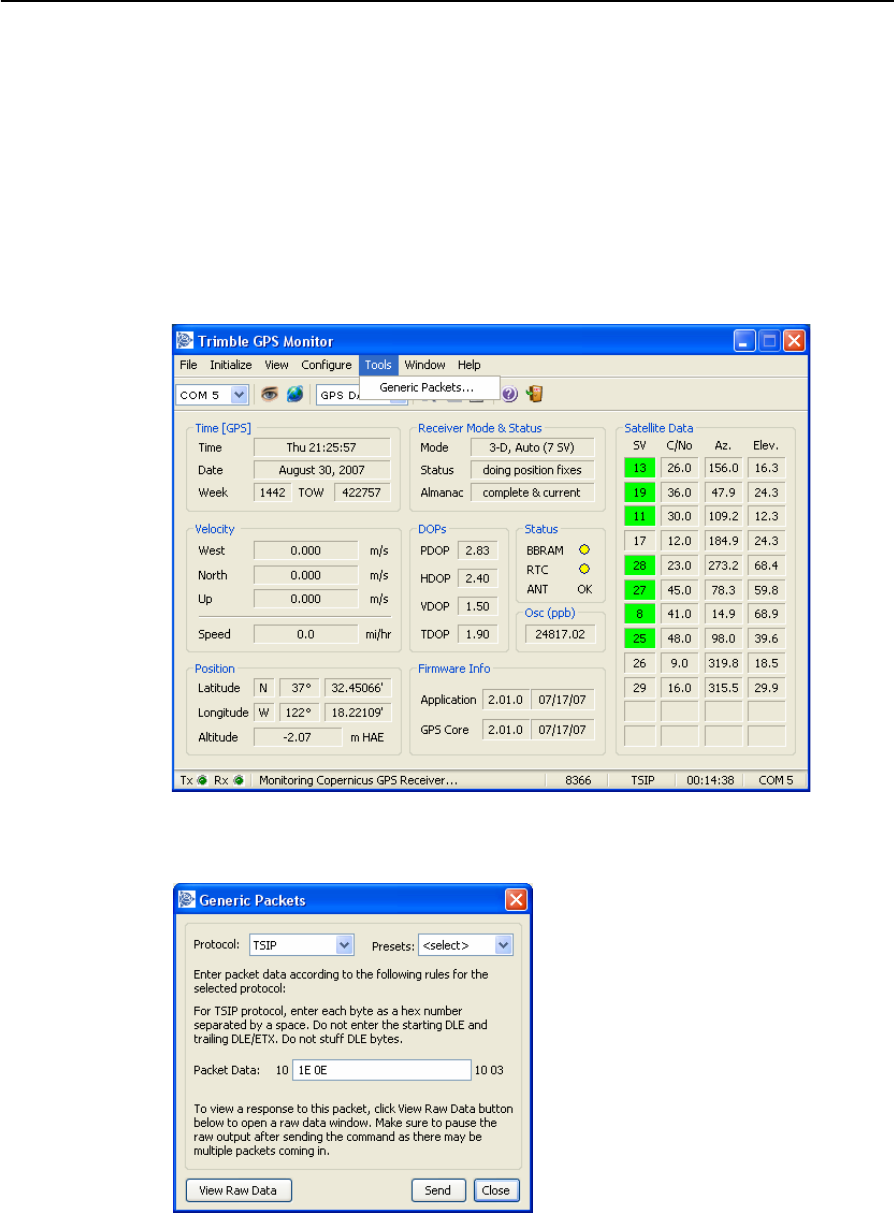Click the Tools menu
The width and height of the screenshot is (894, 1213).
point(378,365)
